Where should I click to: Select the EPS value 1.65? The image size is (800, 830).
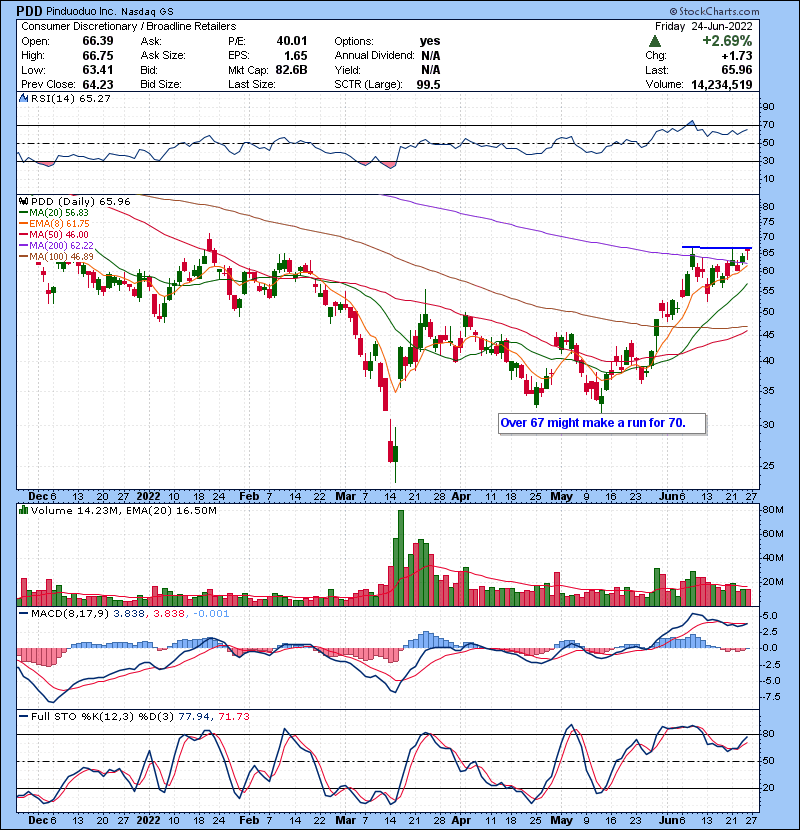click(296, 56)
